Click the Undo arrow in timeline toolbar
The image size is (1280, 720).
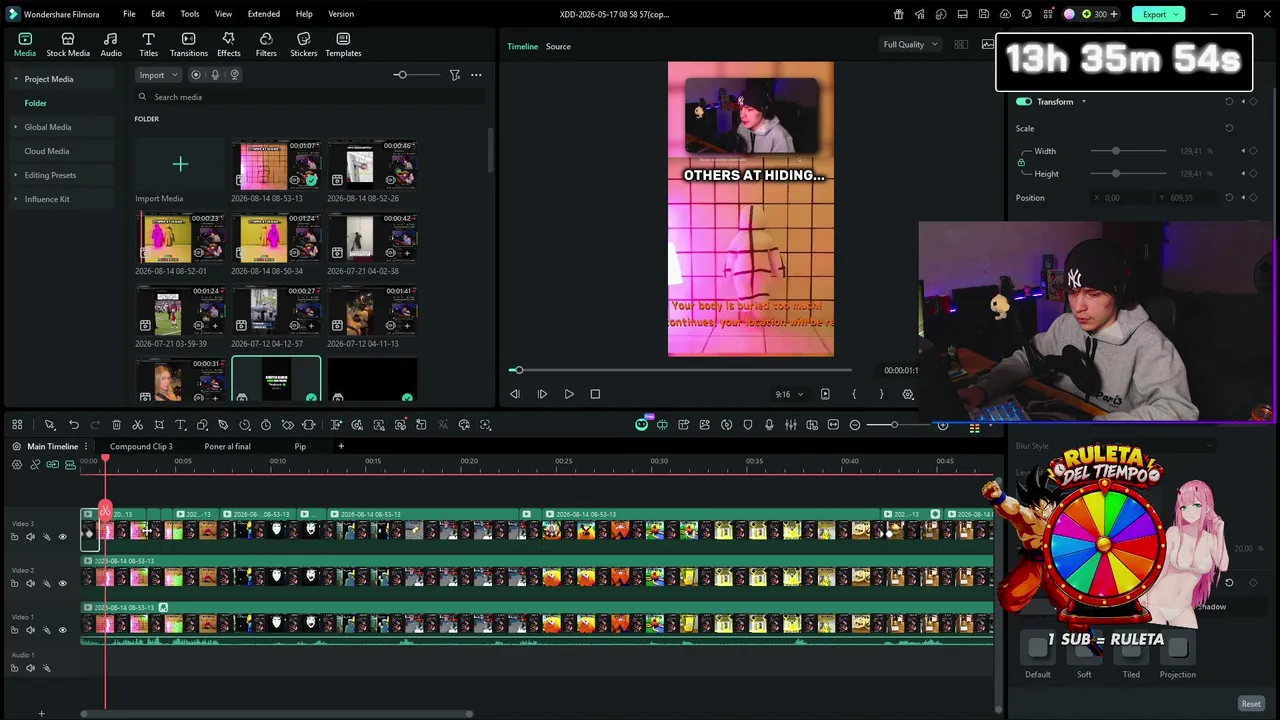[x=74, y=425]
